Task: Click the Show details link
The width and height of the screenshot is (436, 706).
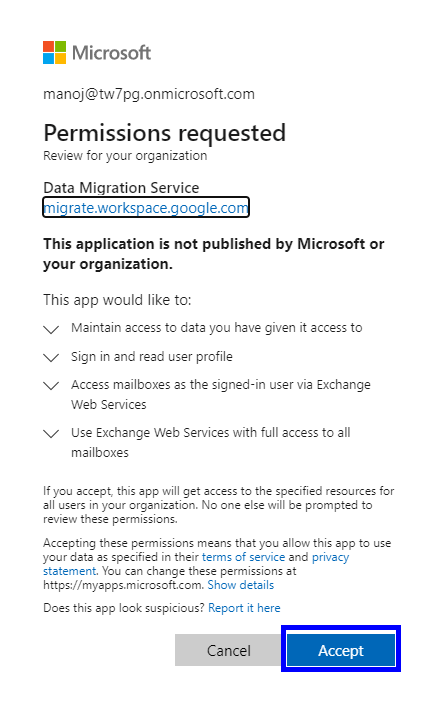Action: 241,585
